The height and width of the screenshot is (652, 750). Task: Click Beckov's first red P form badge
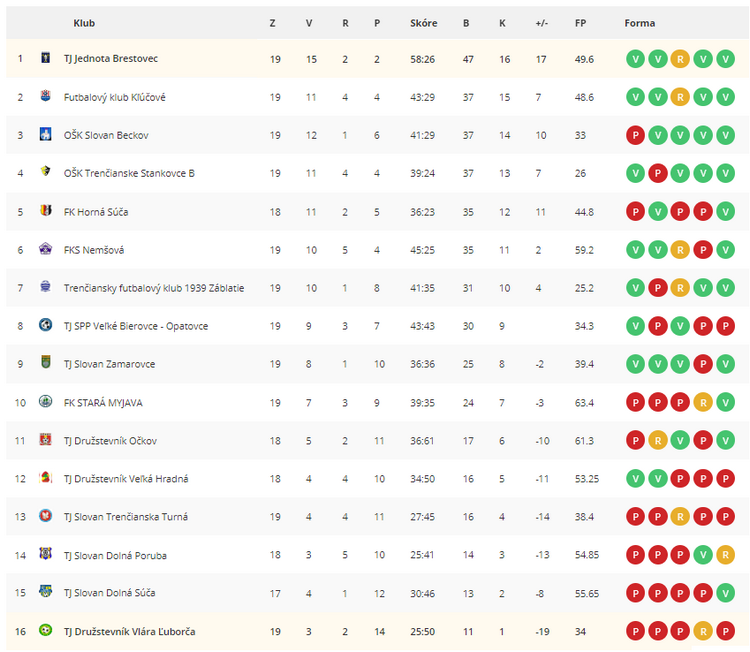pyautogui.click(x=635, y=135)
